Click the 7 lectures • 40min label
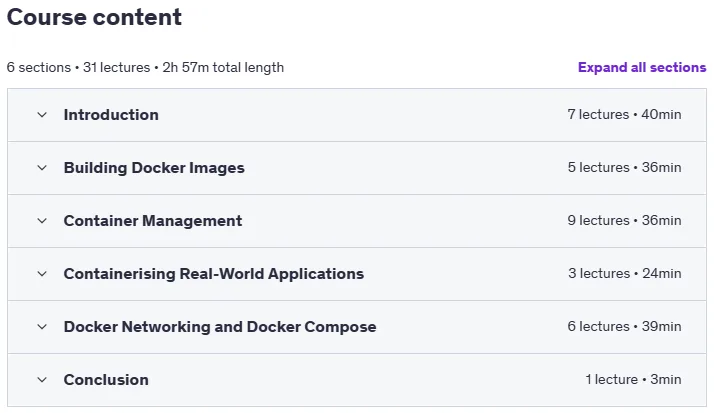 624,114
